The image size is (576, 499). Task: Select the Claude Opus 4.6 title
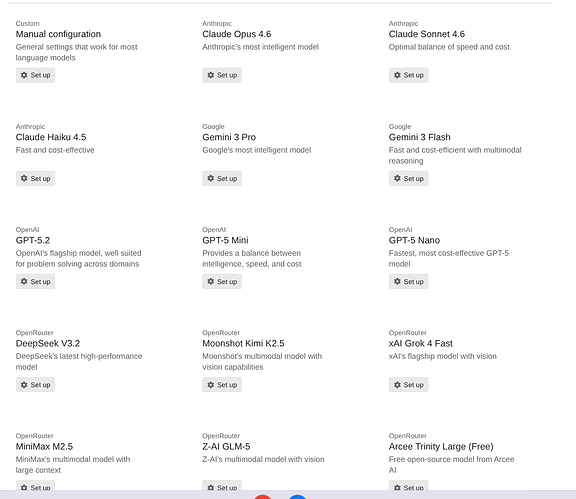click(x=237, y=34)
